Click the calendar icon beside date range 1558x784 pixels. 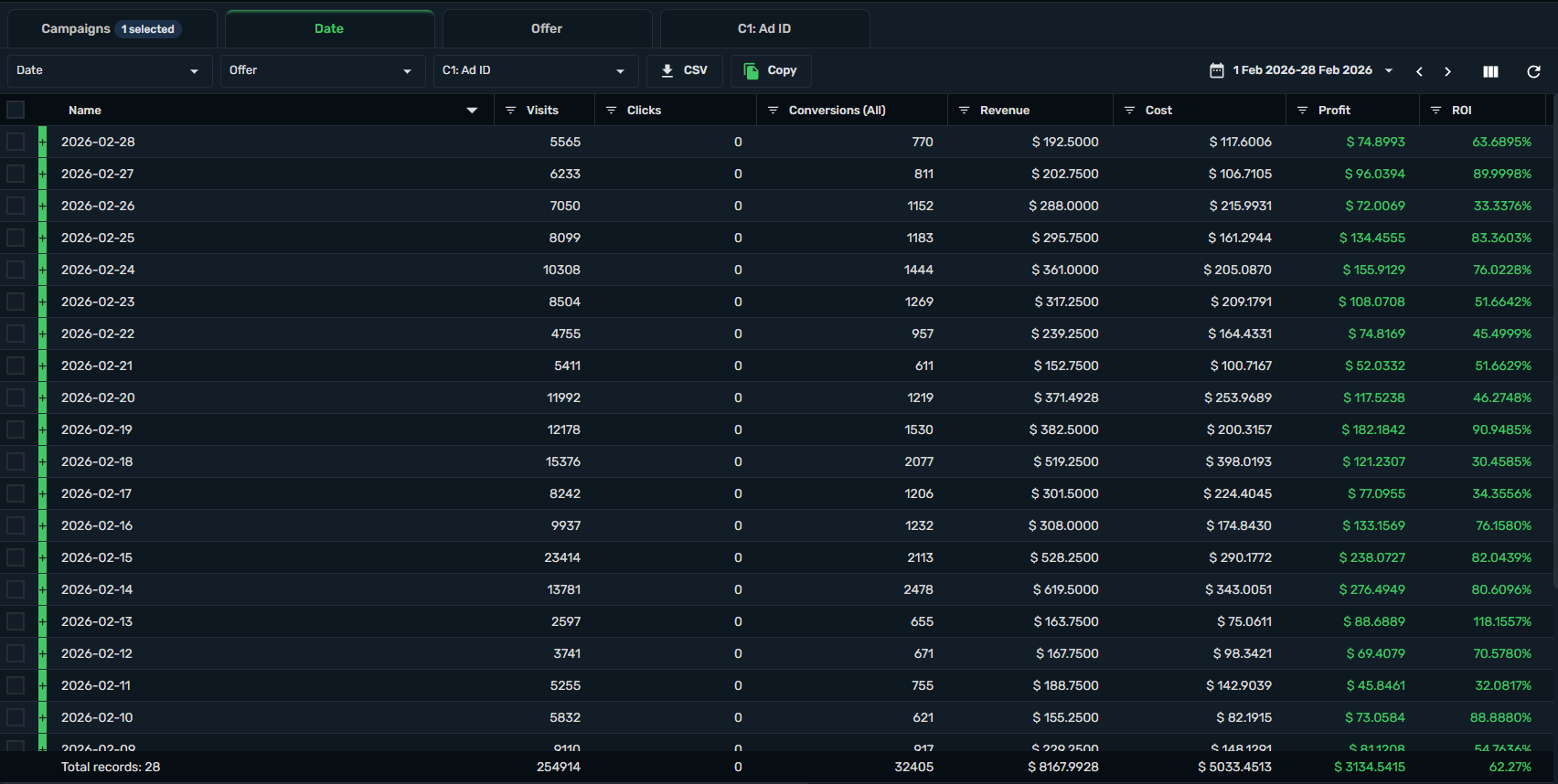(x=1217, y=70)
